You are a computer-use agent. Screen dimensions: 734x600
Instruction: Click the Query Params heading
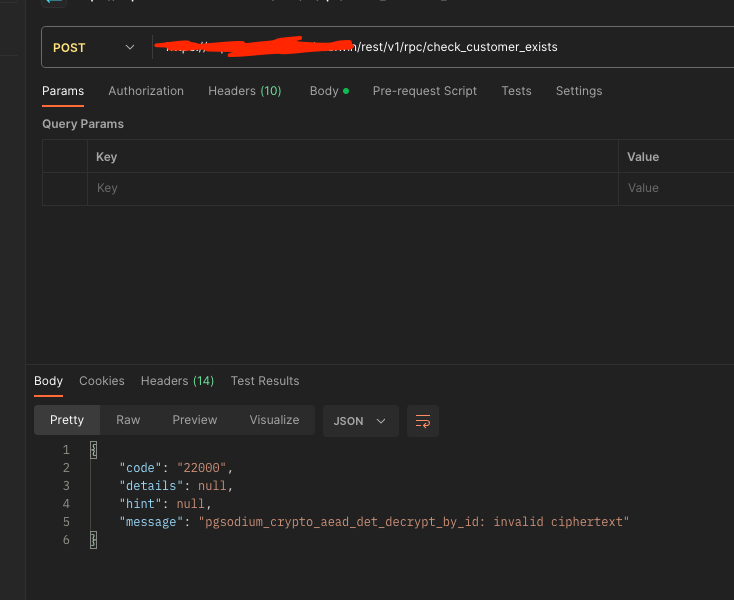coord(83,124)
